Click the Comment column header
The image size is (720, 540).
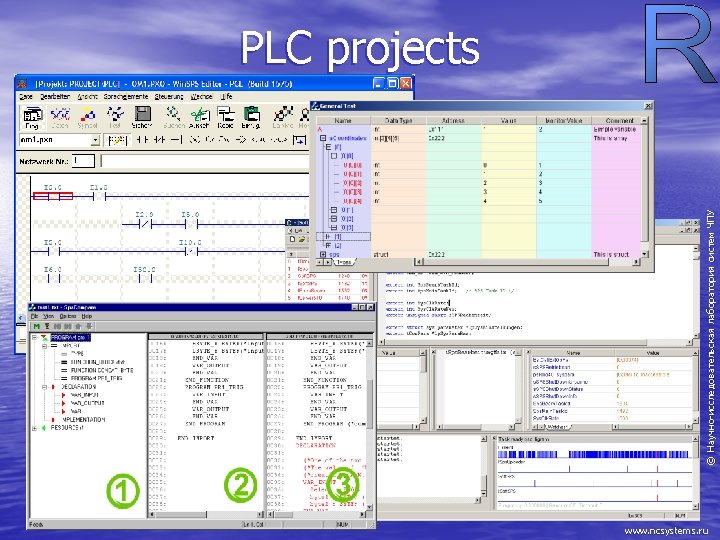click(x=617, y=120)
